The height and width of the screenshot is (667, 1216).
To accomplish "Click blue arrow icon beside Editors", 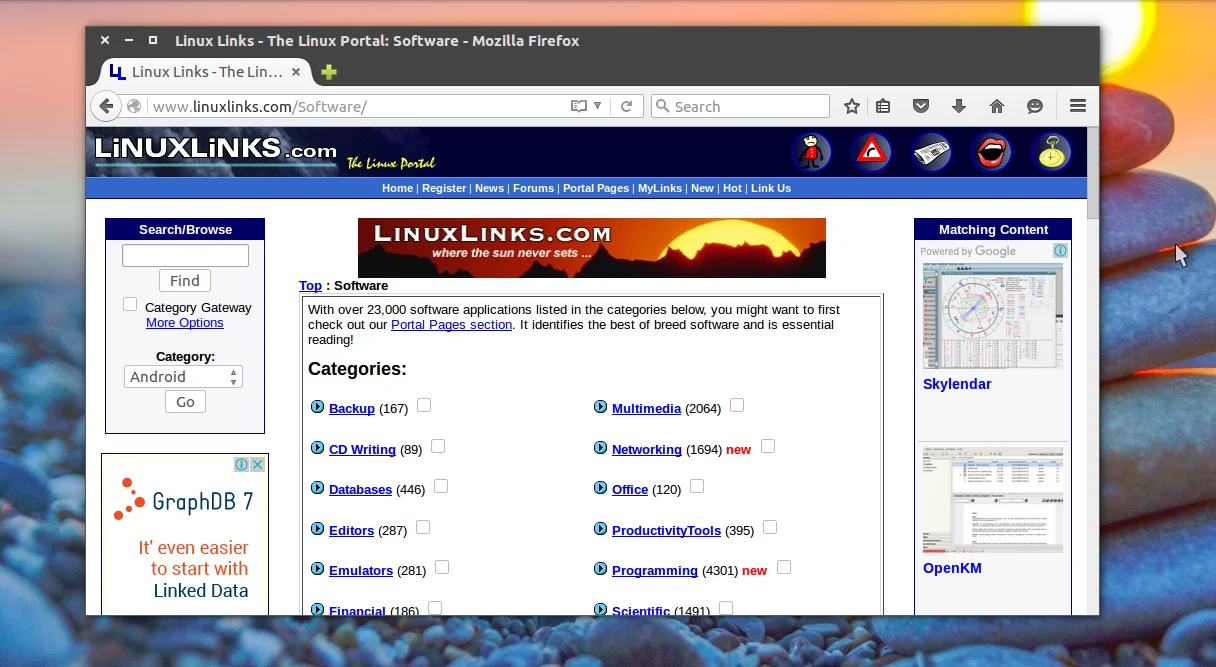I will (x=318, y=529).
